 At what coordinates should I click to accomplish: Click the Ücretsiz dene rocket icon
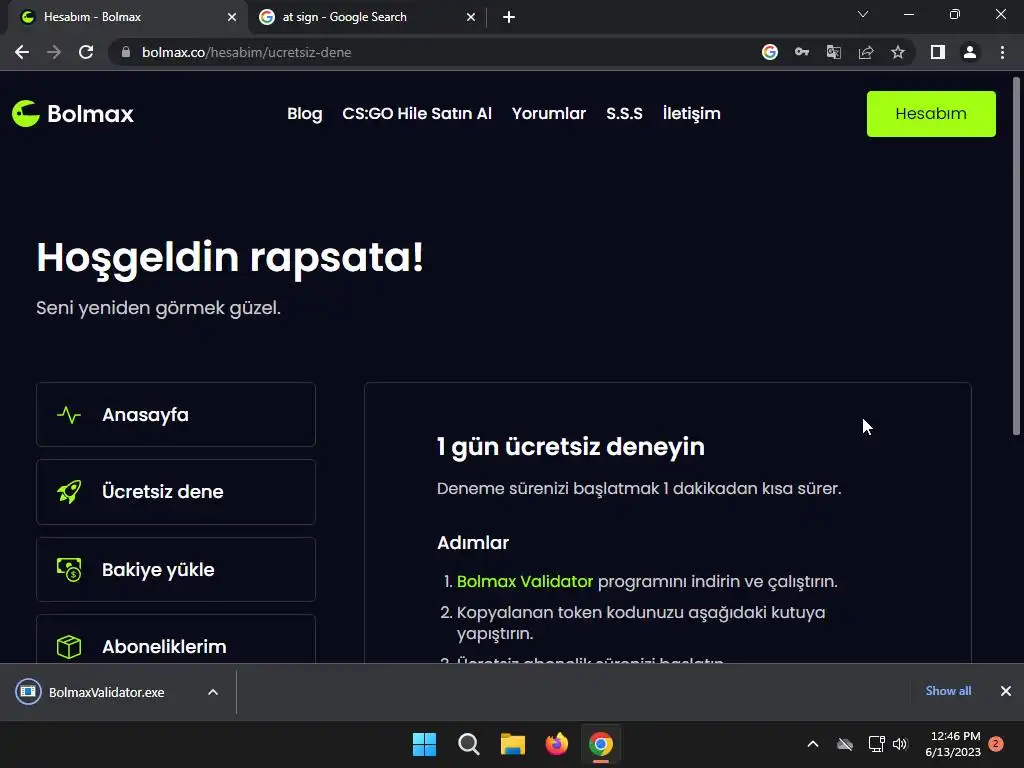click(x=69, y=492)
